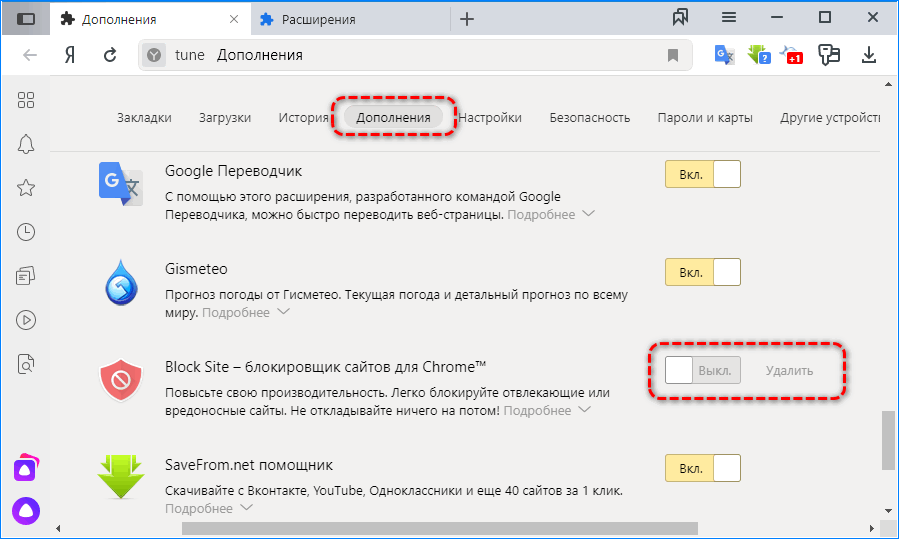The width and height of the screenshot is (899, 539).
Task: Open a new tab with plus icon
Action: (x=467, y=19)
